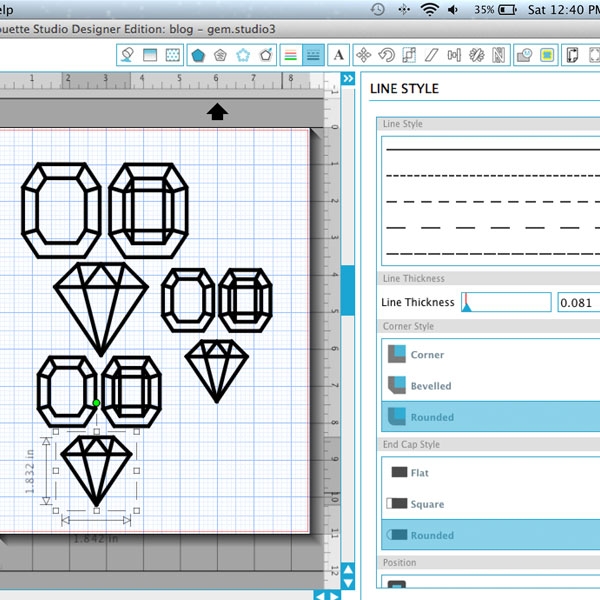Click the top-middle selection handle of selected diamond

tap(96, 432)
